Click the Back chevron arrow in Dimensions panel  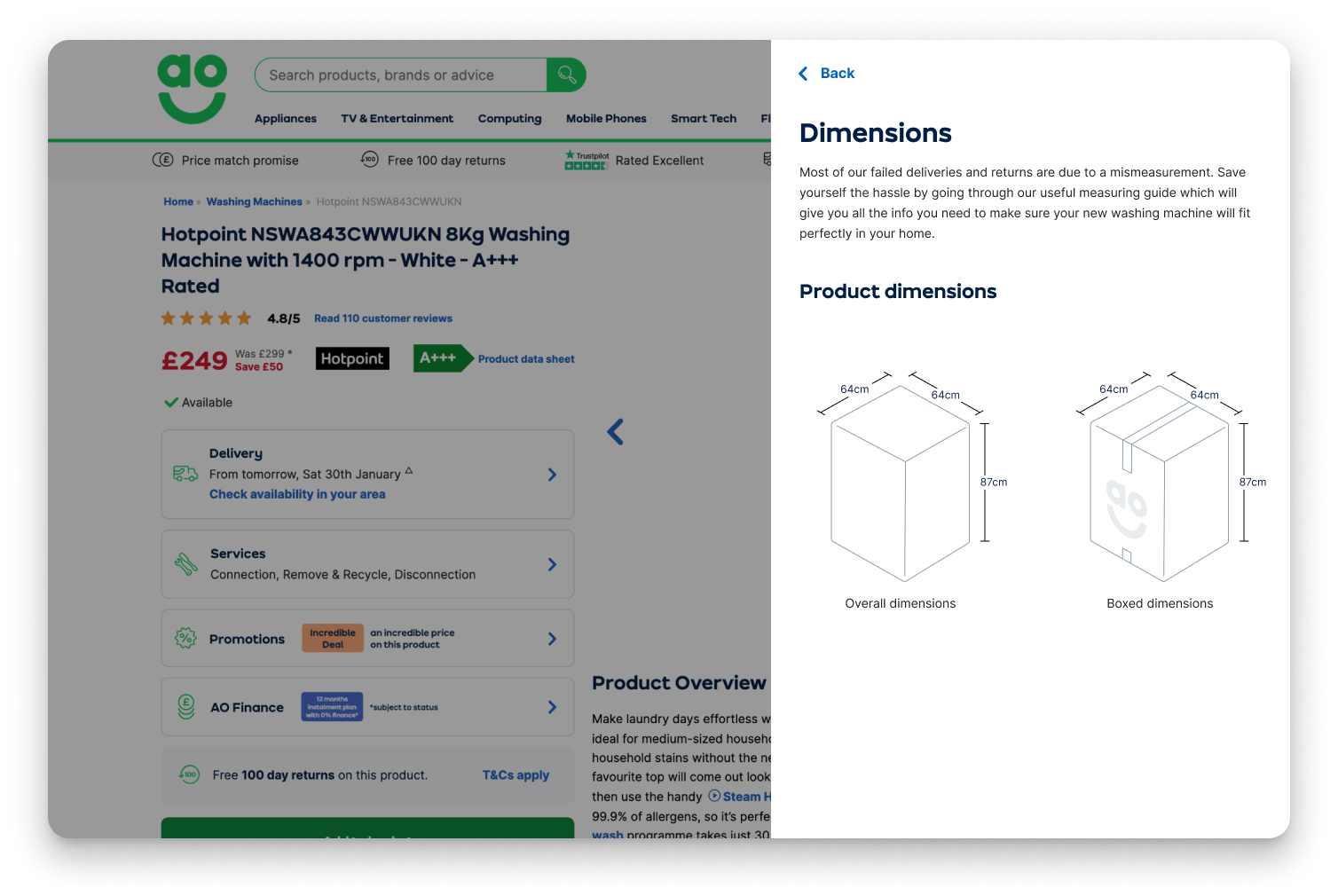point(803,74)
